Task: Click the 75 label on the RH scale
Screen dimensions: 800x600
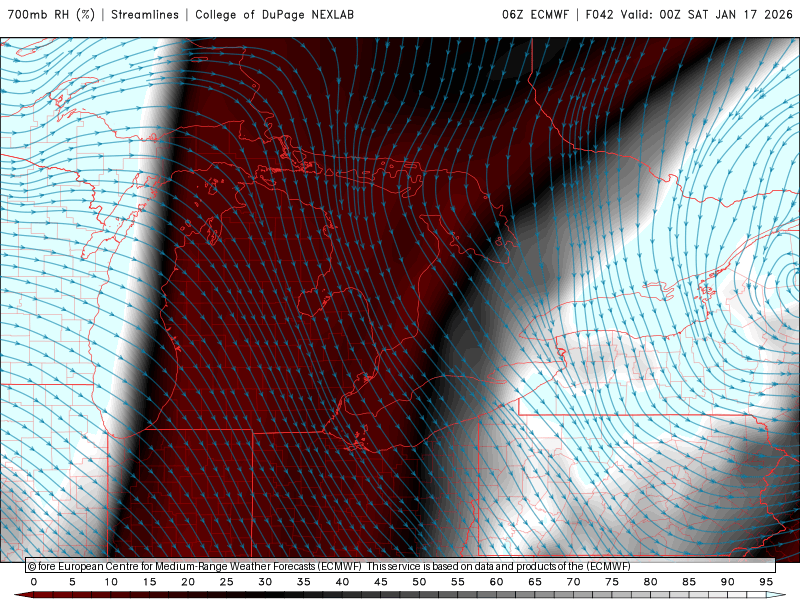Action: [612, 582]
